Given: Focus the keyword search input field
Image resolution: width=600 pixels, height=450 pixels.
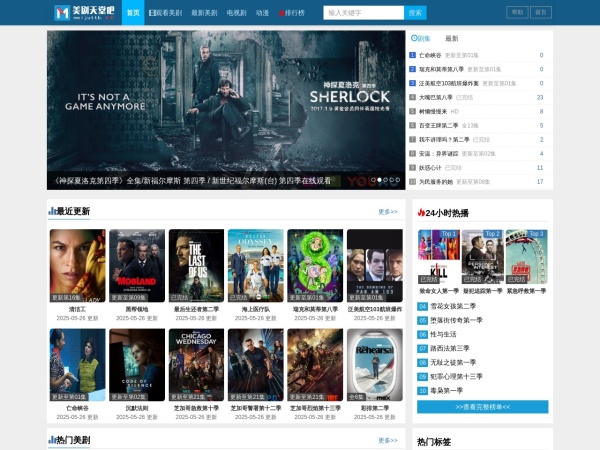Looking at the screenshot, I should (x=364, y=13).
